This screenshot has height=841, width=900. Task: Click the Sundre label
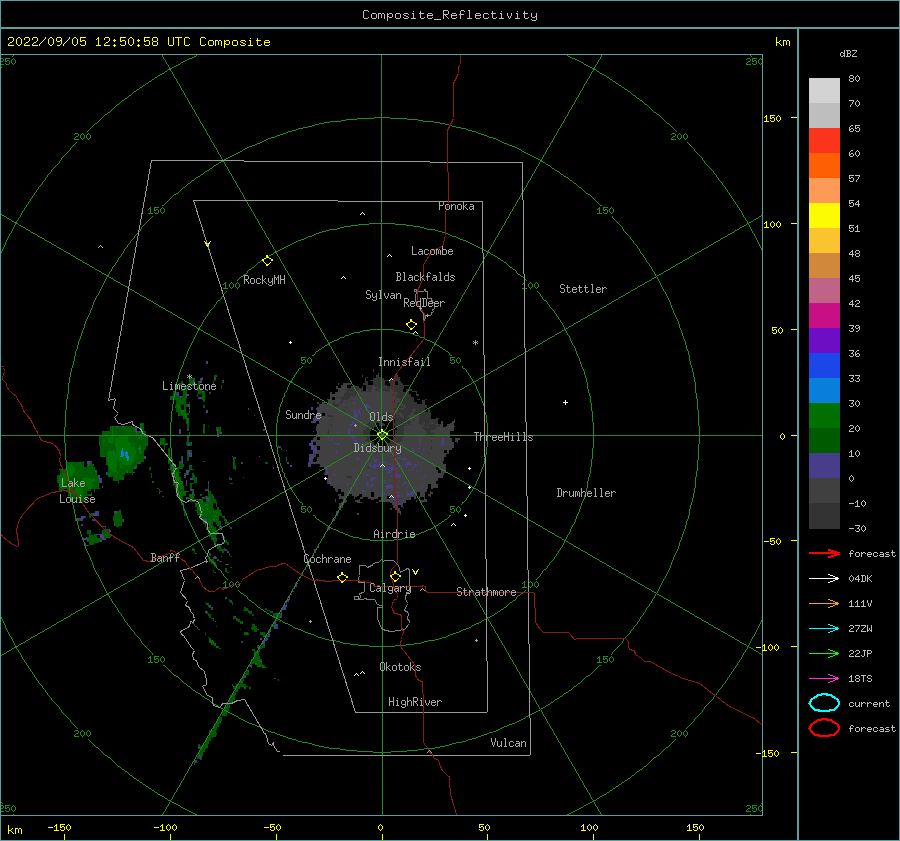(x=303, y=414)
